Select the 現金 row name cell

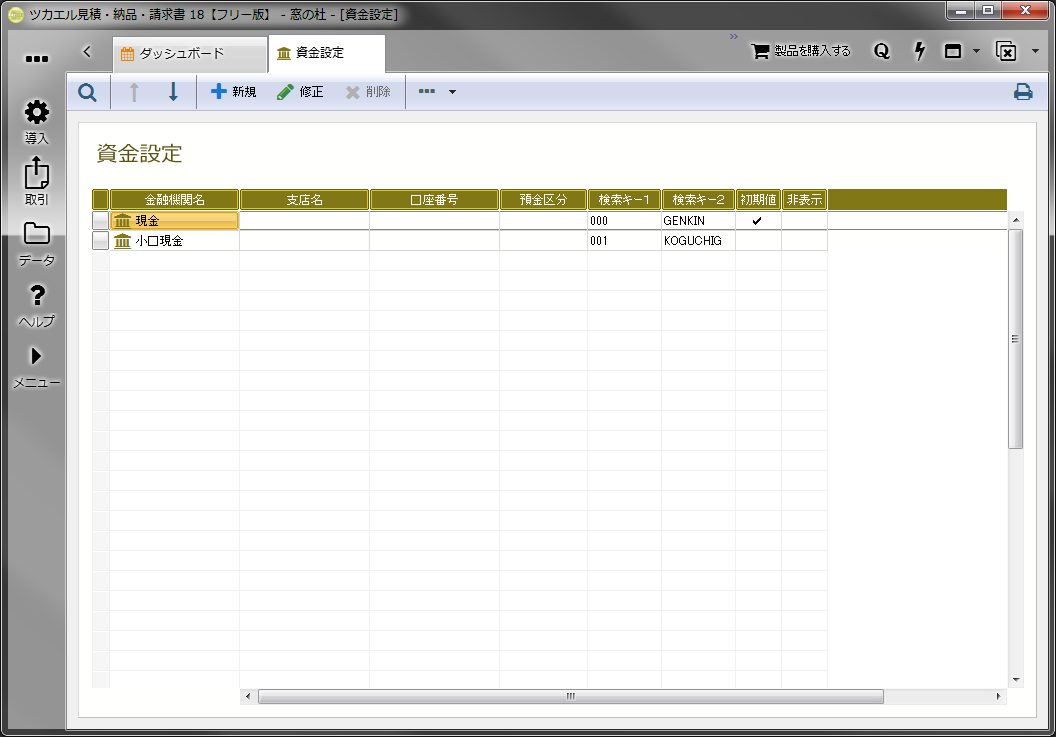[174, 220]
